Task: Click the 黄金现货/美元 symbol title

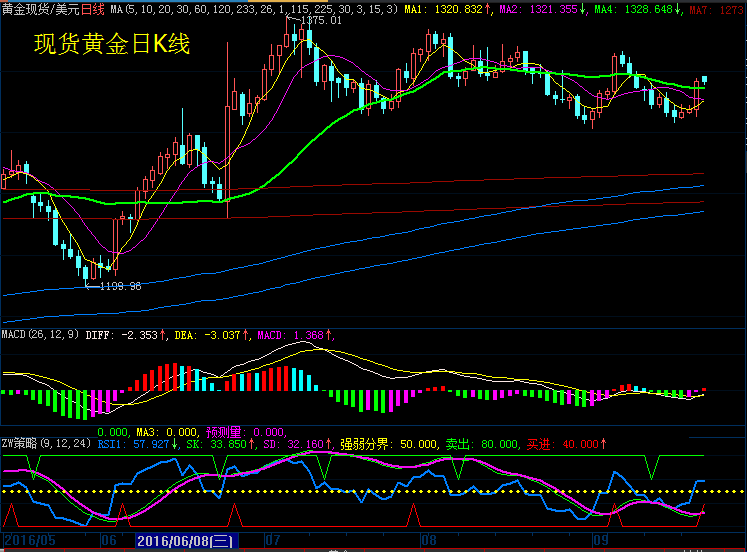Action: [x=40, y=8]
